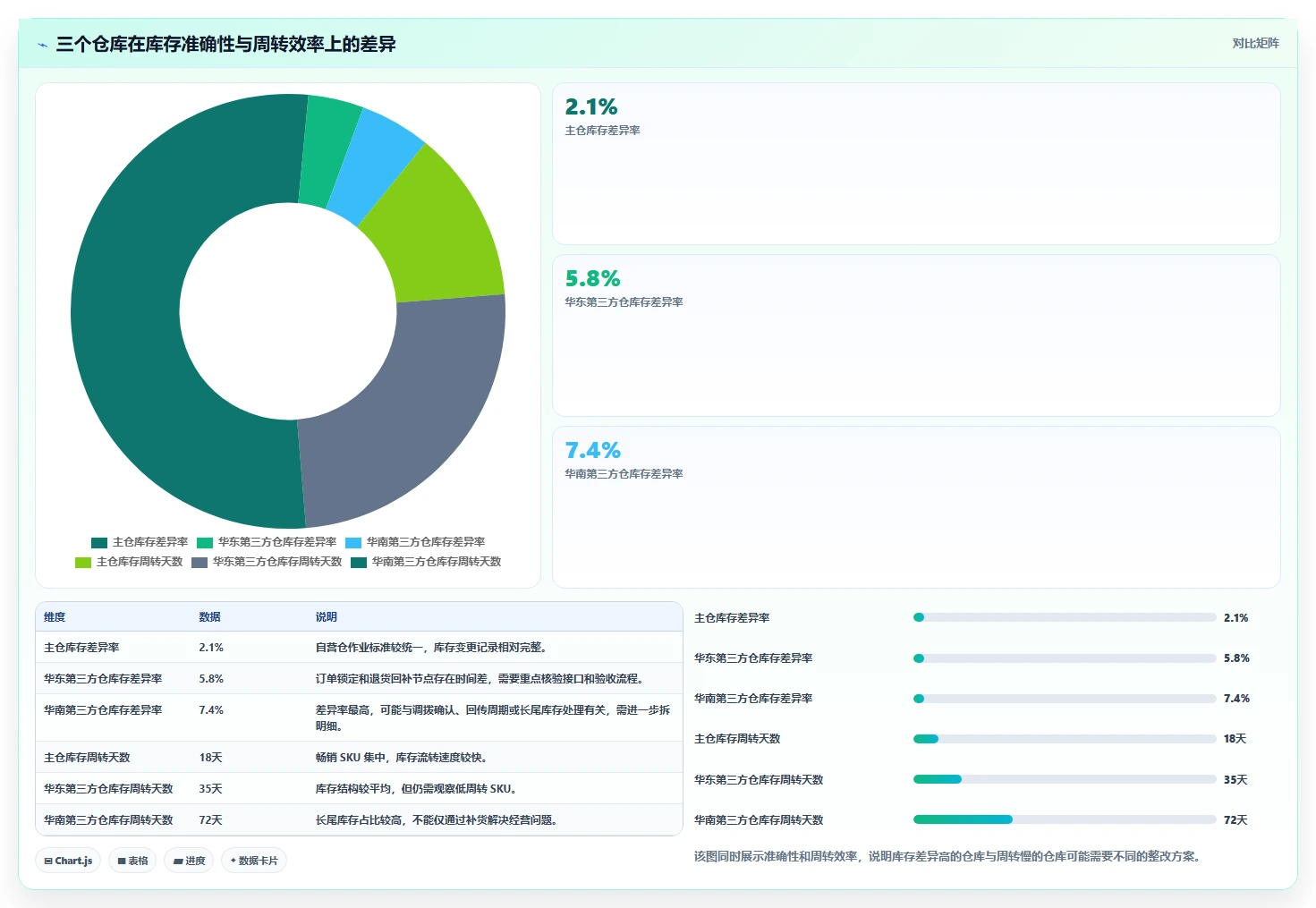Select table row 华南第三方仓库存周转天数
This screenshot has width=1316, height=908.
point(359,820)
